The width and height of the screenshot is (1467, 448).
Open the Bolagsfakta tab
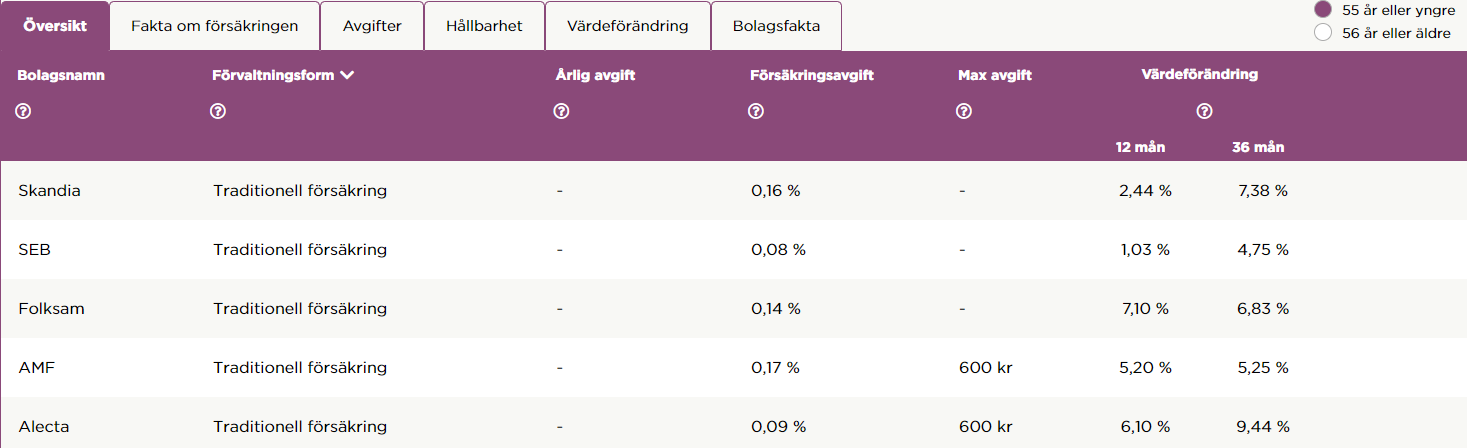point(776,26)
